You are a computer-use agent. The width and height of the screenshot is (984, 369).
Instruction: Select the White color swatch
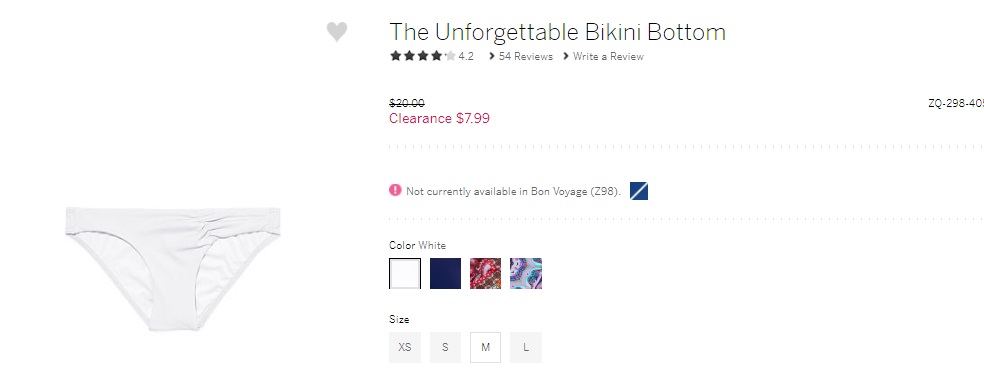point(405,274)
